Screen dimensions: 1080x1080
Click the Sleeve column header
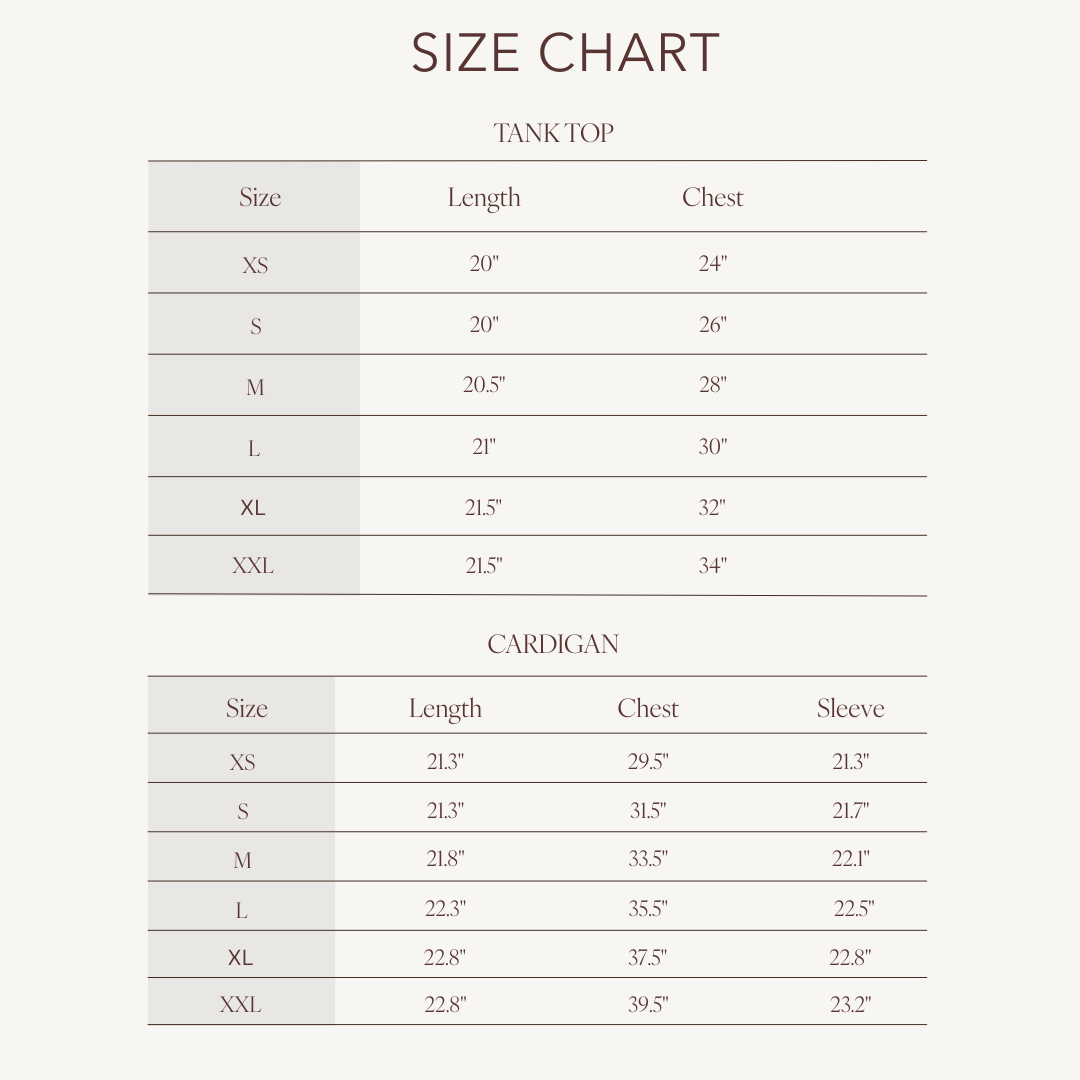[x=850, y=708]
